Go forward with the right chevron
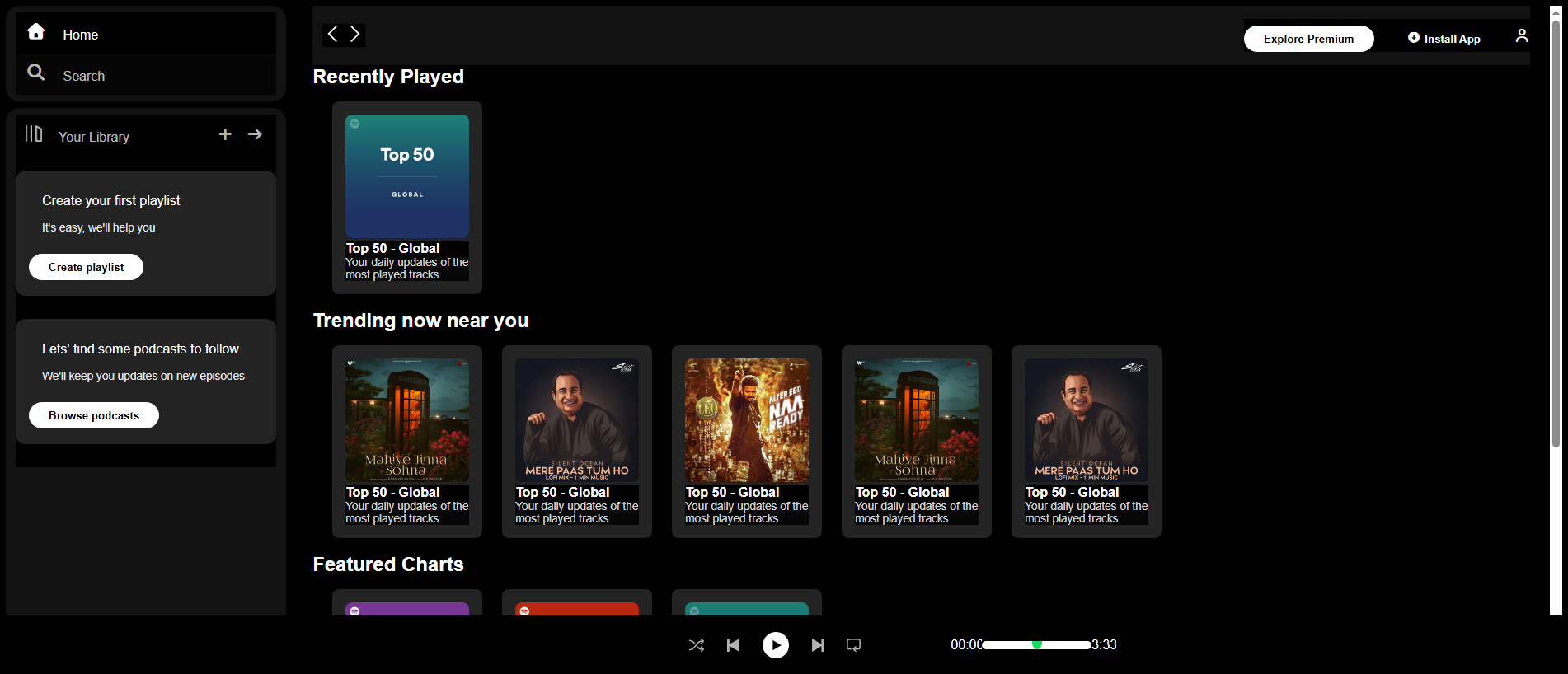 [x=354, y=34]
